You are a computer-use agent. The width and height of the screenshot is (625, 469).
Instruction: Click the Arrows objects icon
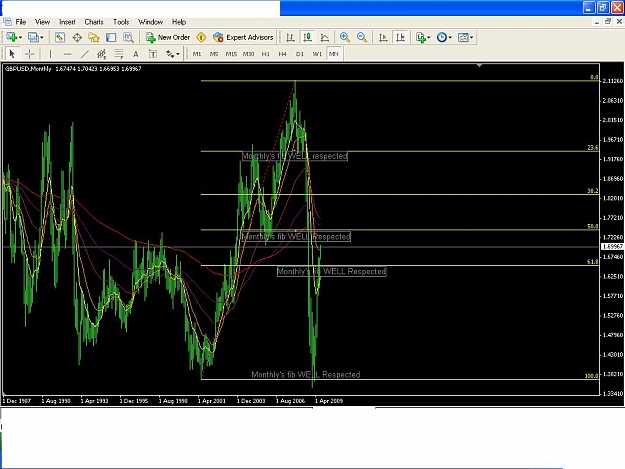[x=170, y=54]
